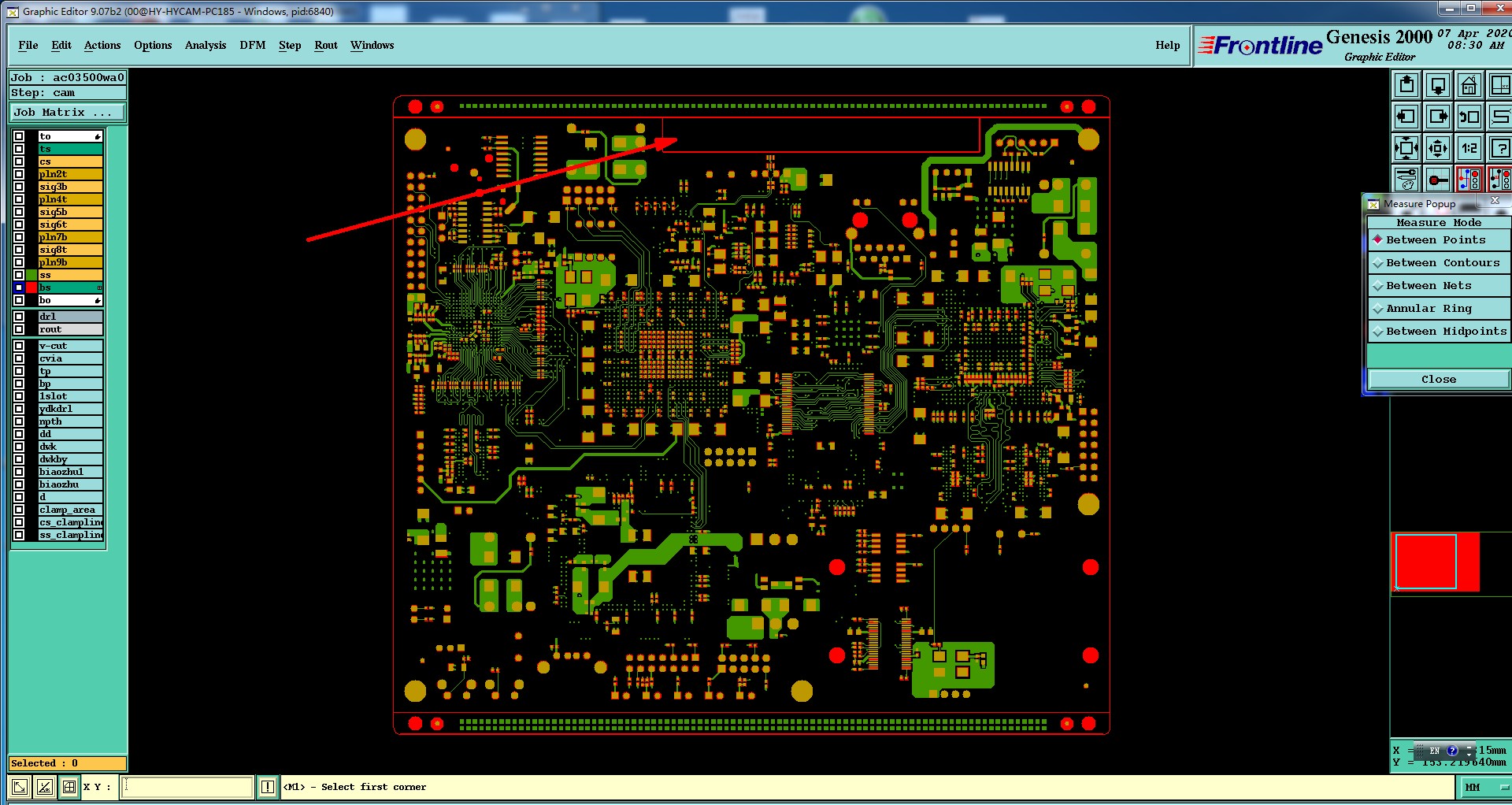Select Between Nets measure mode
Viewport: 1512px width, 805px height.
(x=1439, y=286)
